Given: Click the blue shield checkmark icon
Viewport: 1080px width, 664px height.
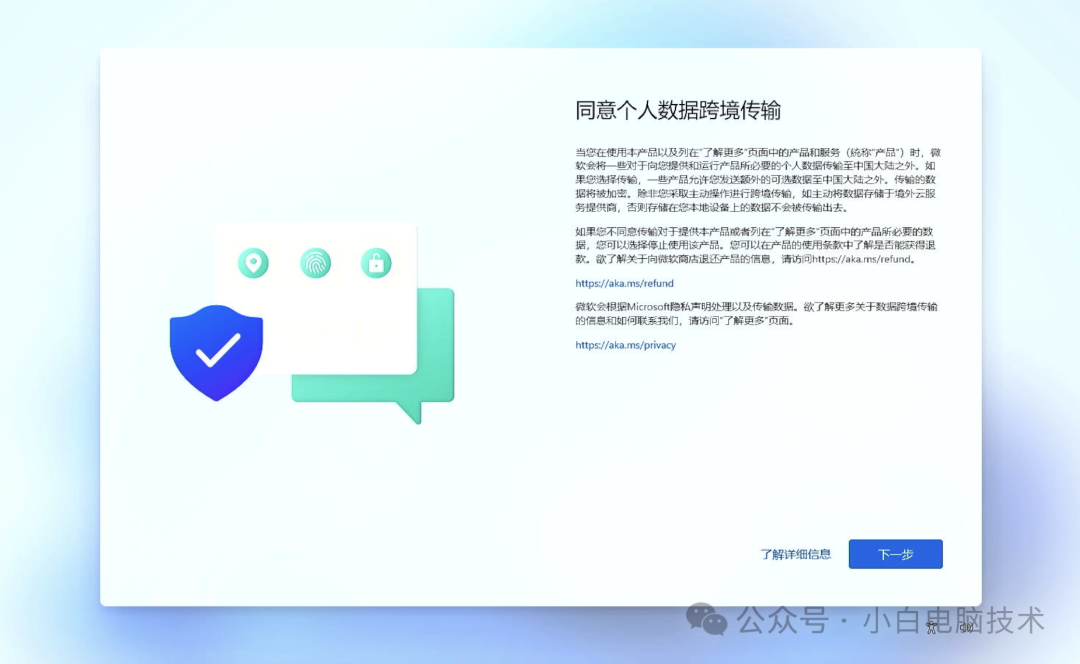Looking at the screenshot, I should (x=216, y=350).
